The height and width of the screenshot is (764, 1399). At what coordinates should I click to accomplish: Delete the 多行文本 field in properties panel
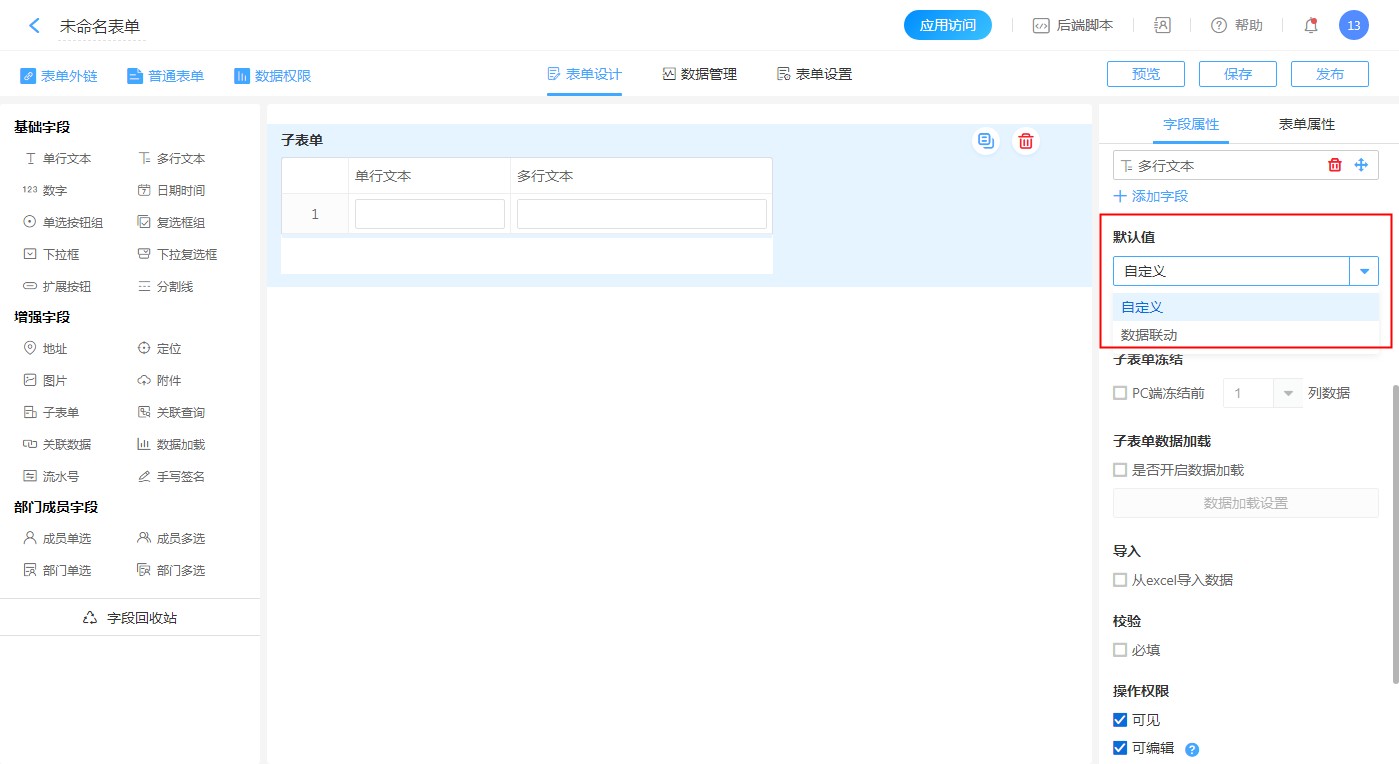[1334, 165]
